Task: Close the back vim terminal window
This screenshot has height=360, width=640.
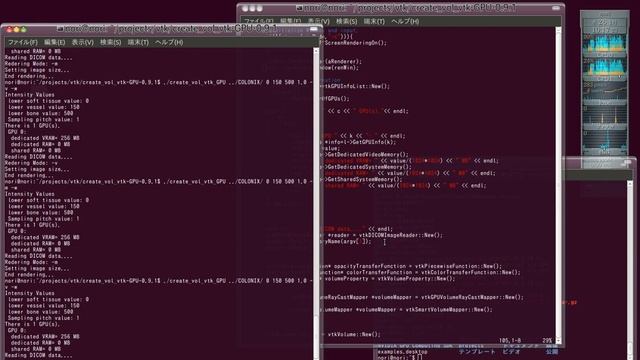Action: (245, 8)
